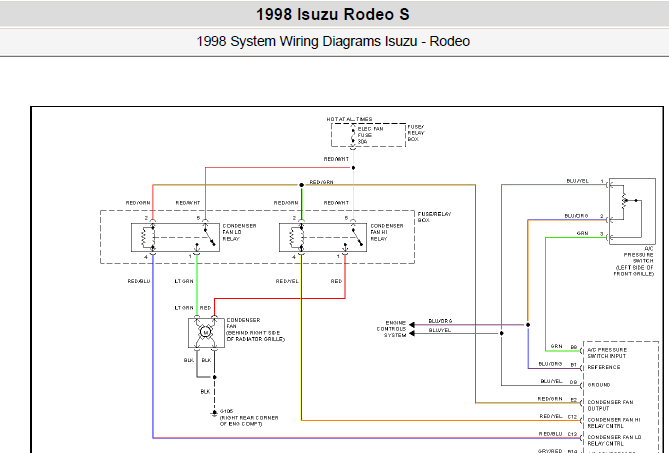This screenshot has height=453, width=669.
Task: Click the 'GRN' label at pin B9
Action: coord(556,346)
